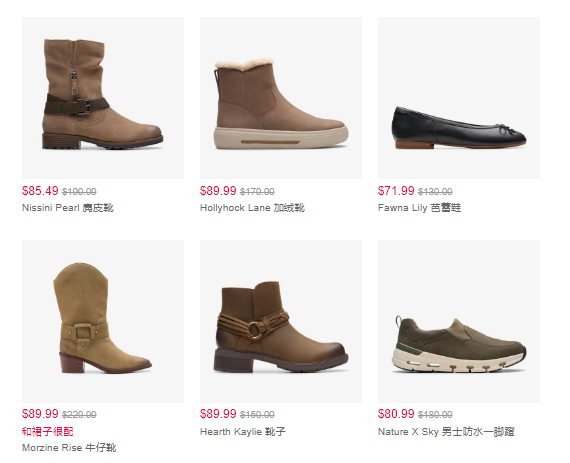Click the $89.99 price under Hearth Kaylie boot
The width and height of the screenshot is (570, 463).
pyautogui.click(x=218, y=414)
